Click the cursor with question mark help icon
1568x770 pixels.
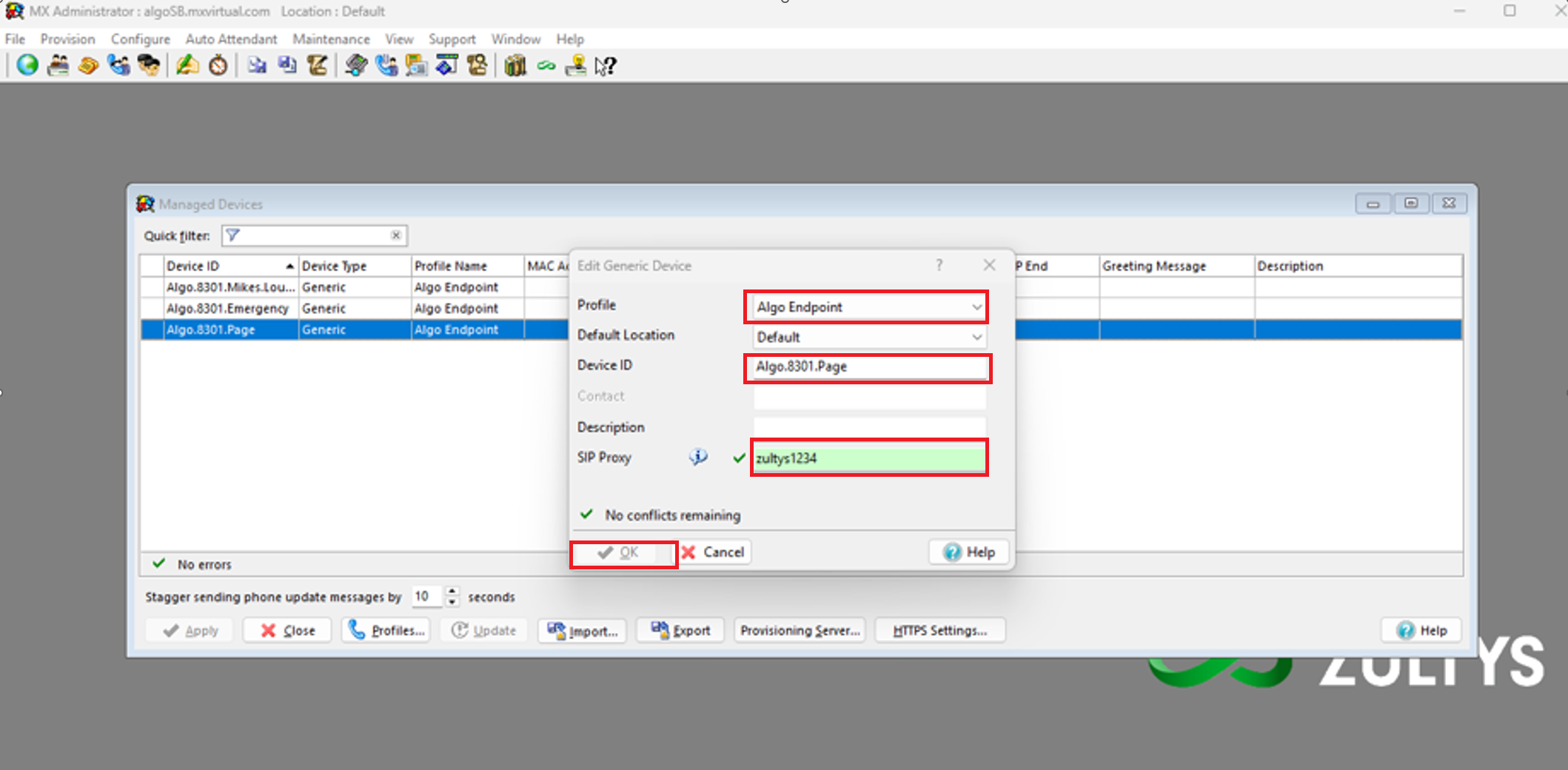(x=606, y=66)
